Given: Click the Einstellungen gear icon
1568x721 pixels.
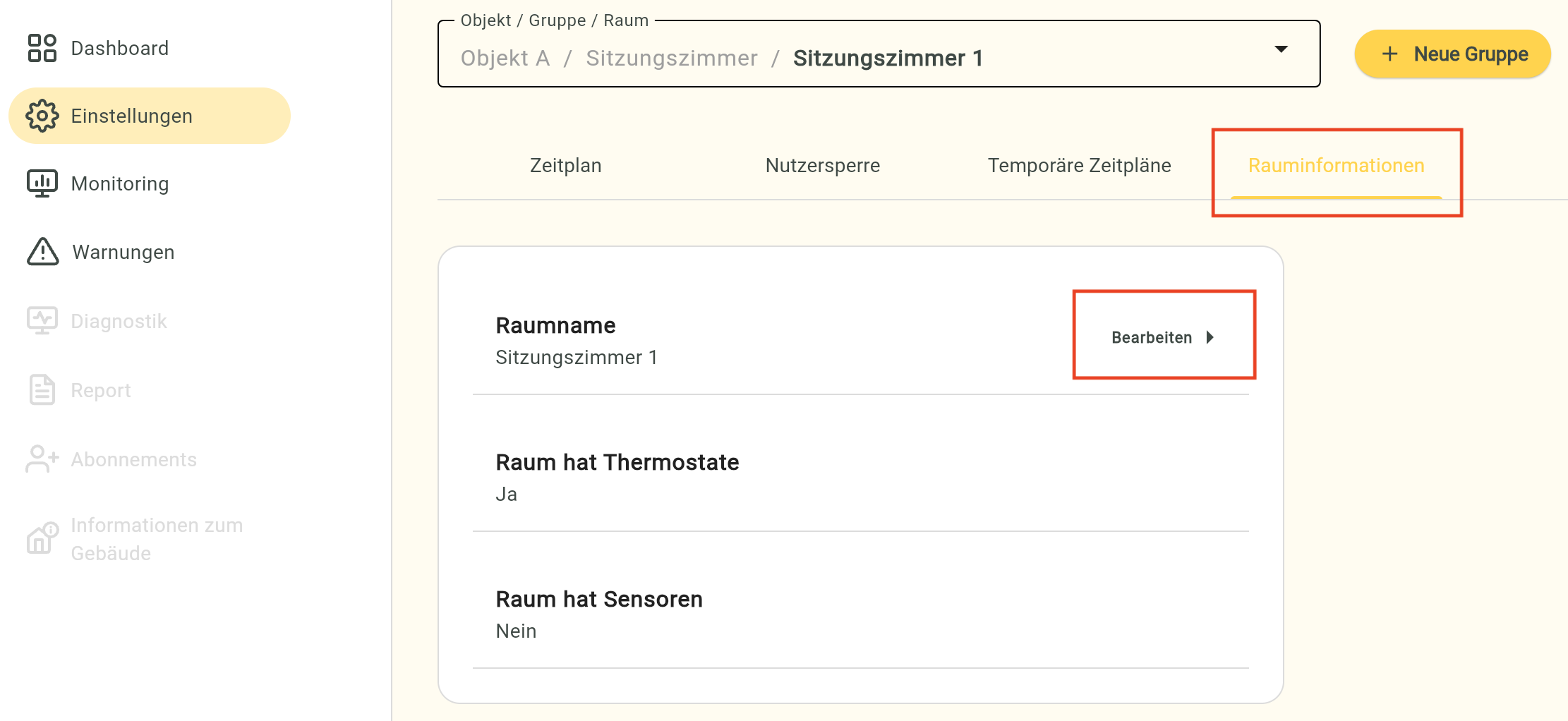Looking at the screenshot, I should click(x=42, y=116).
